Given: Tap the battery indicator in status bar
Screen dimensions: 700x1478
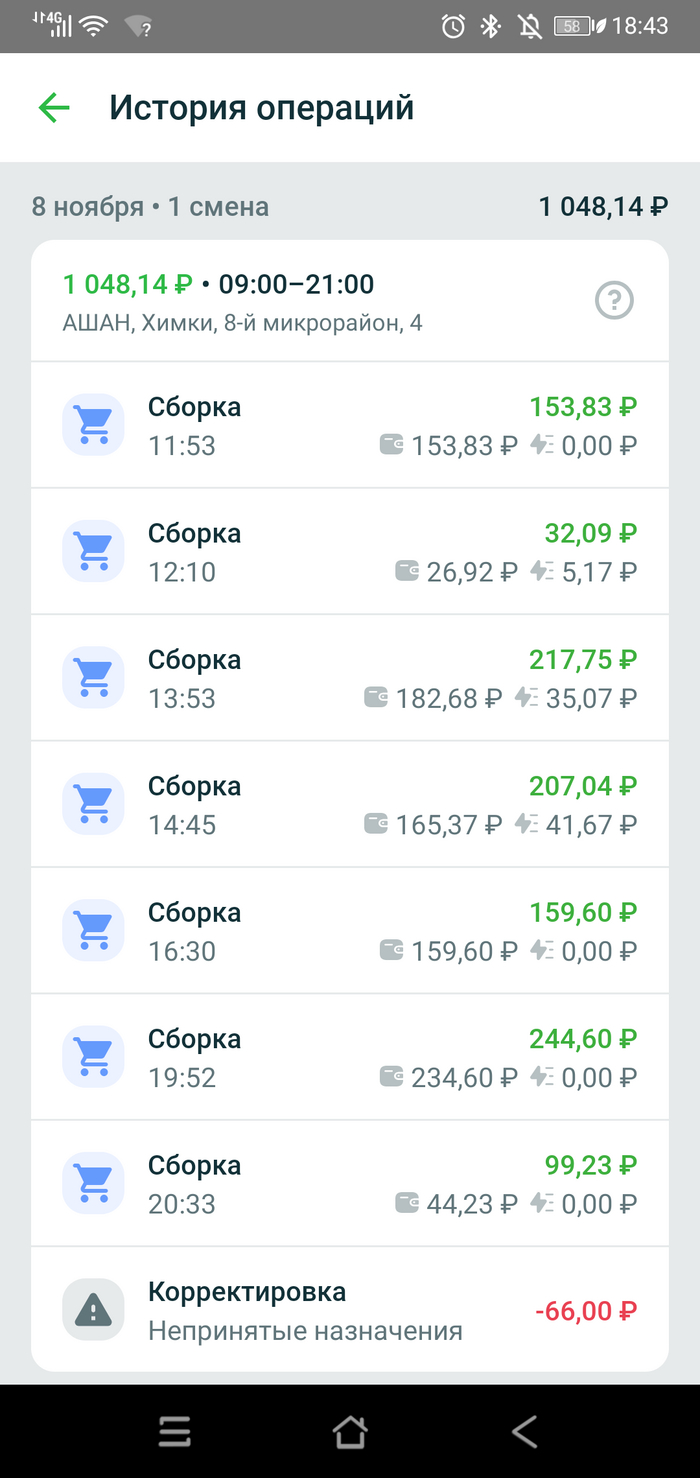Looking at the screenshot, I should (574, 27).
